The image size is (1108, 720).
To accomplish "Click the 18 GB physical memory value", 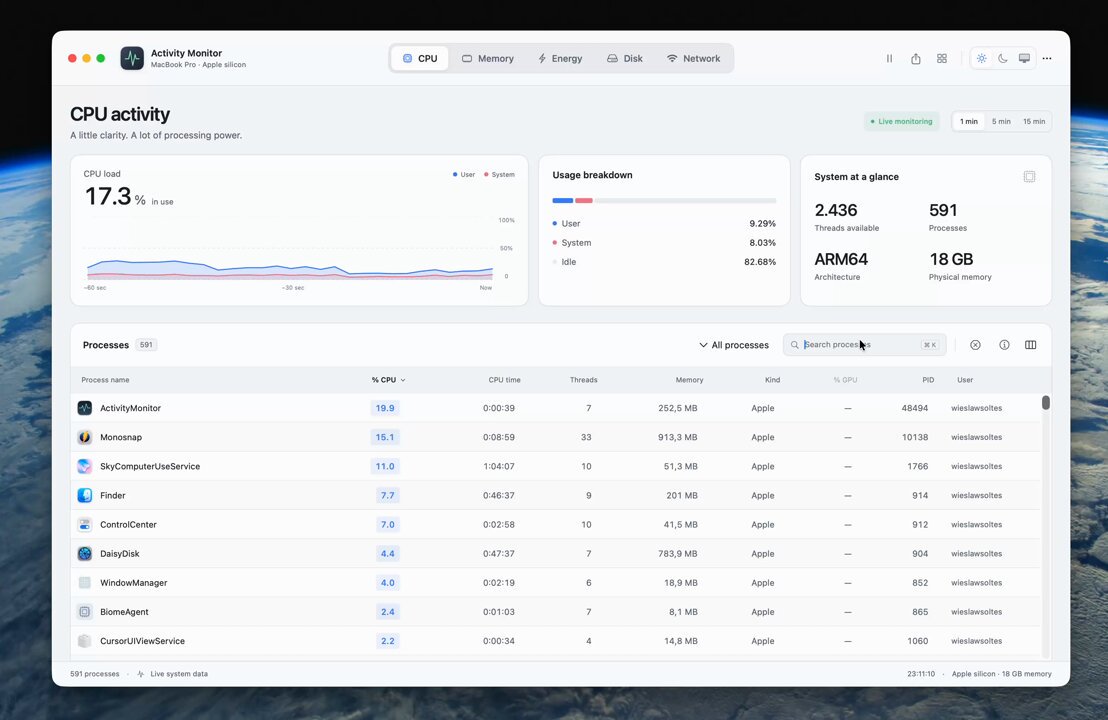I will pos(951,259).
